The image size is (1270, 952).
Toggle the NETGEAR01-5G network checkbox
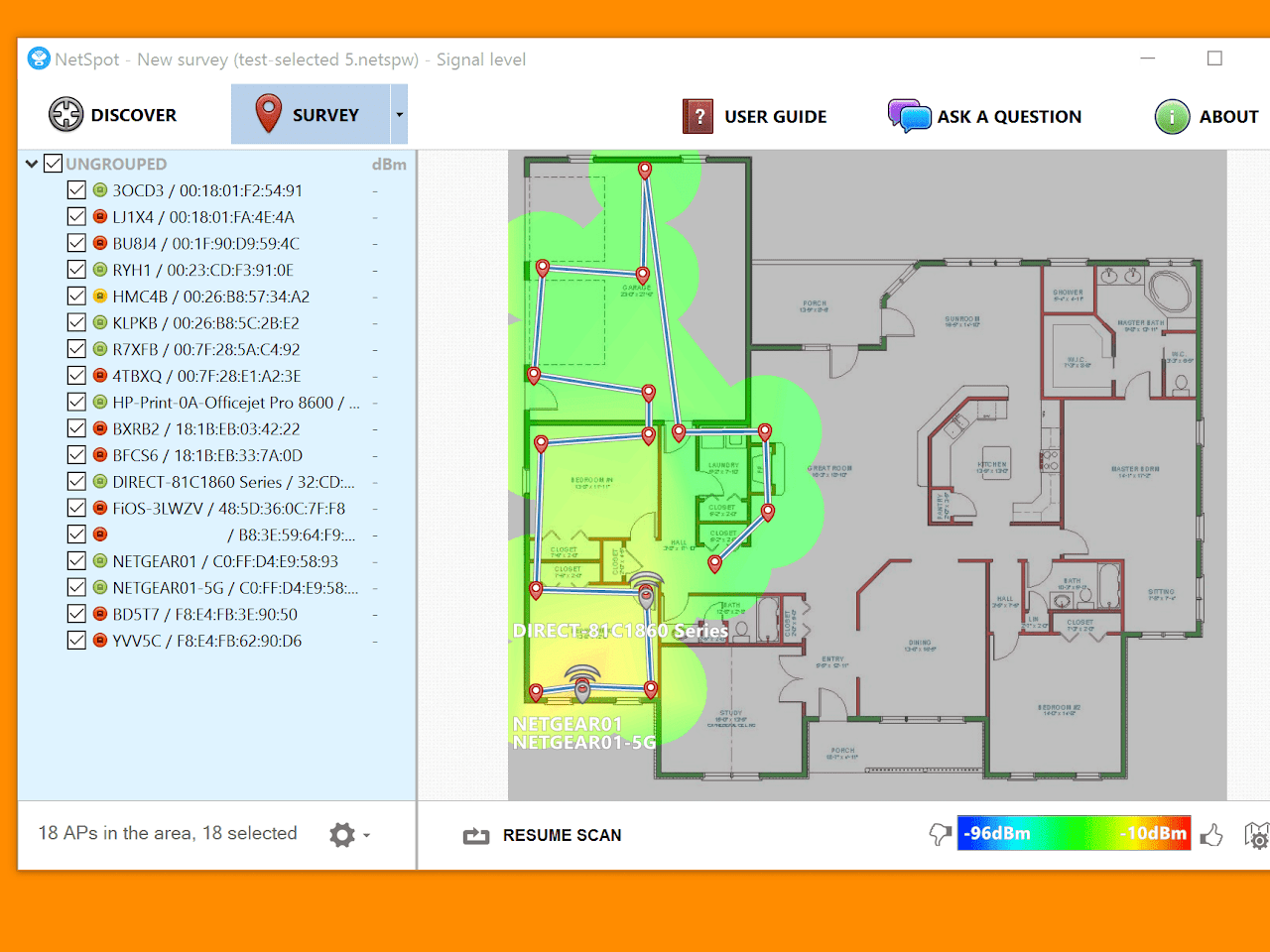click(76, 588)
